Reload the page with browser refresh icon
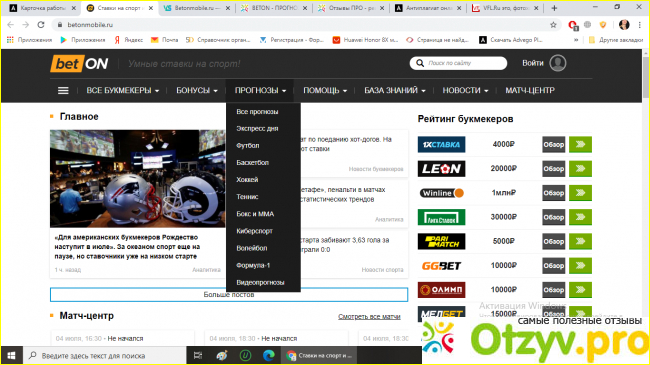The image size is (650, 365). click(x=41, y=25)
